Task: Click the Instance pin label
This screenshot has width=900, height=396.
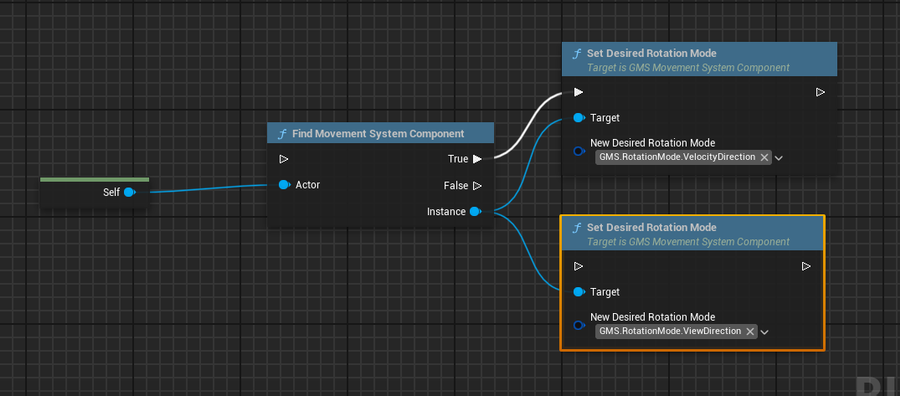Action: click(x=446, y=212)
